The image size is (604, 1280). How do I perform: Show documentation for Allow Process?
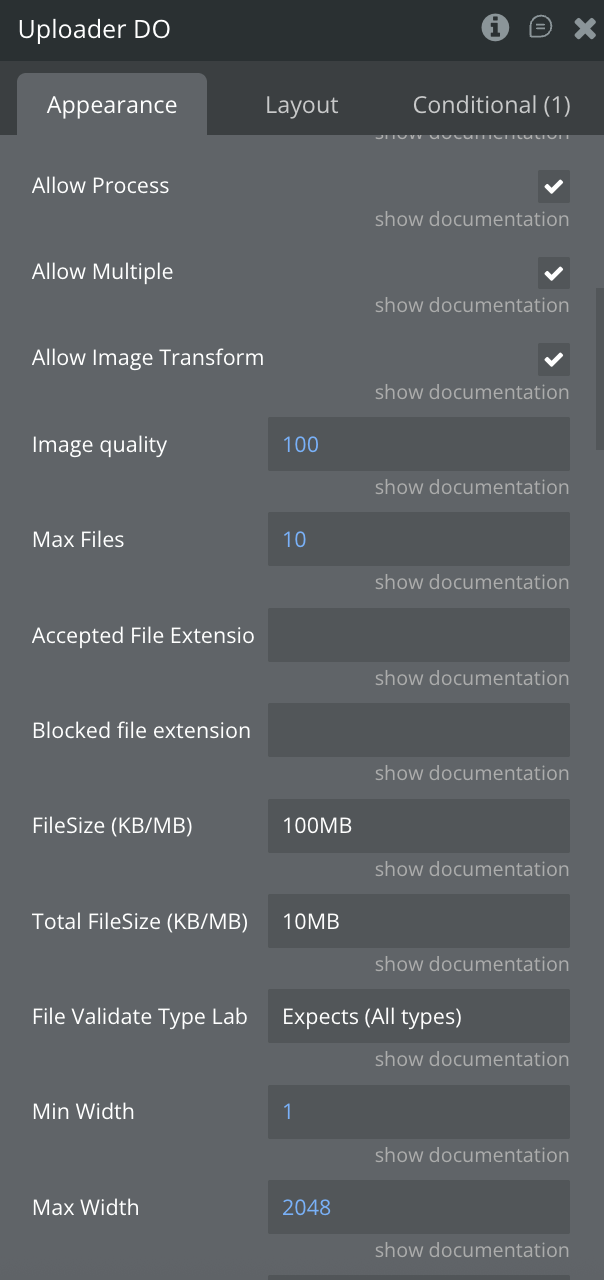pos(471,220)
